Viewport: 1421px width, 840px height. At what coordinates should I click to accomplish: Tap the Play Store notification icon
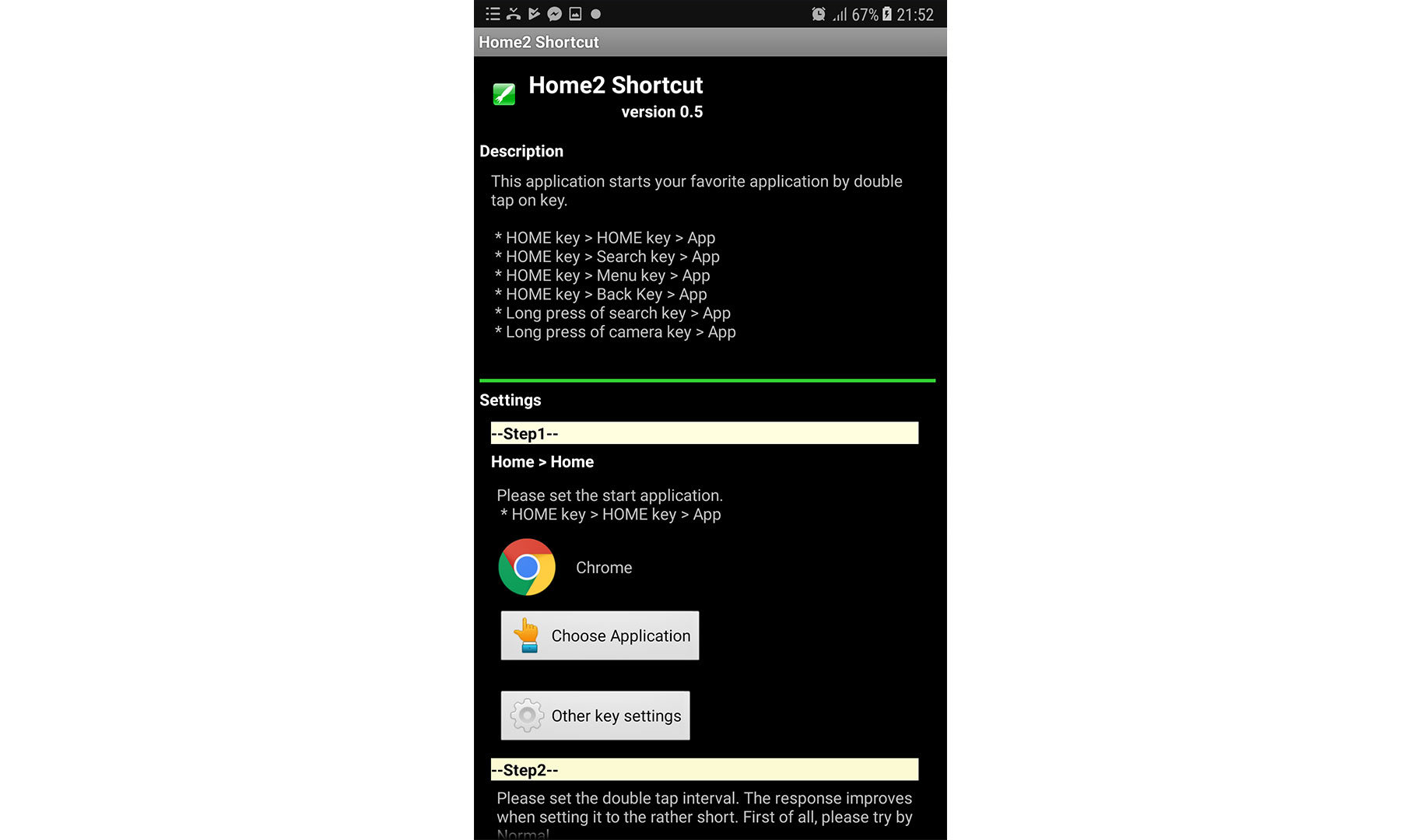tap(534, 14)
